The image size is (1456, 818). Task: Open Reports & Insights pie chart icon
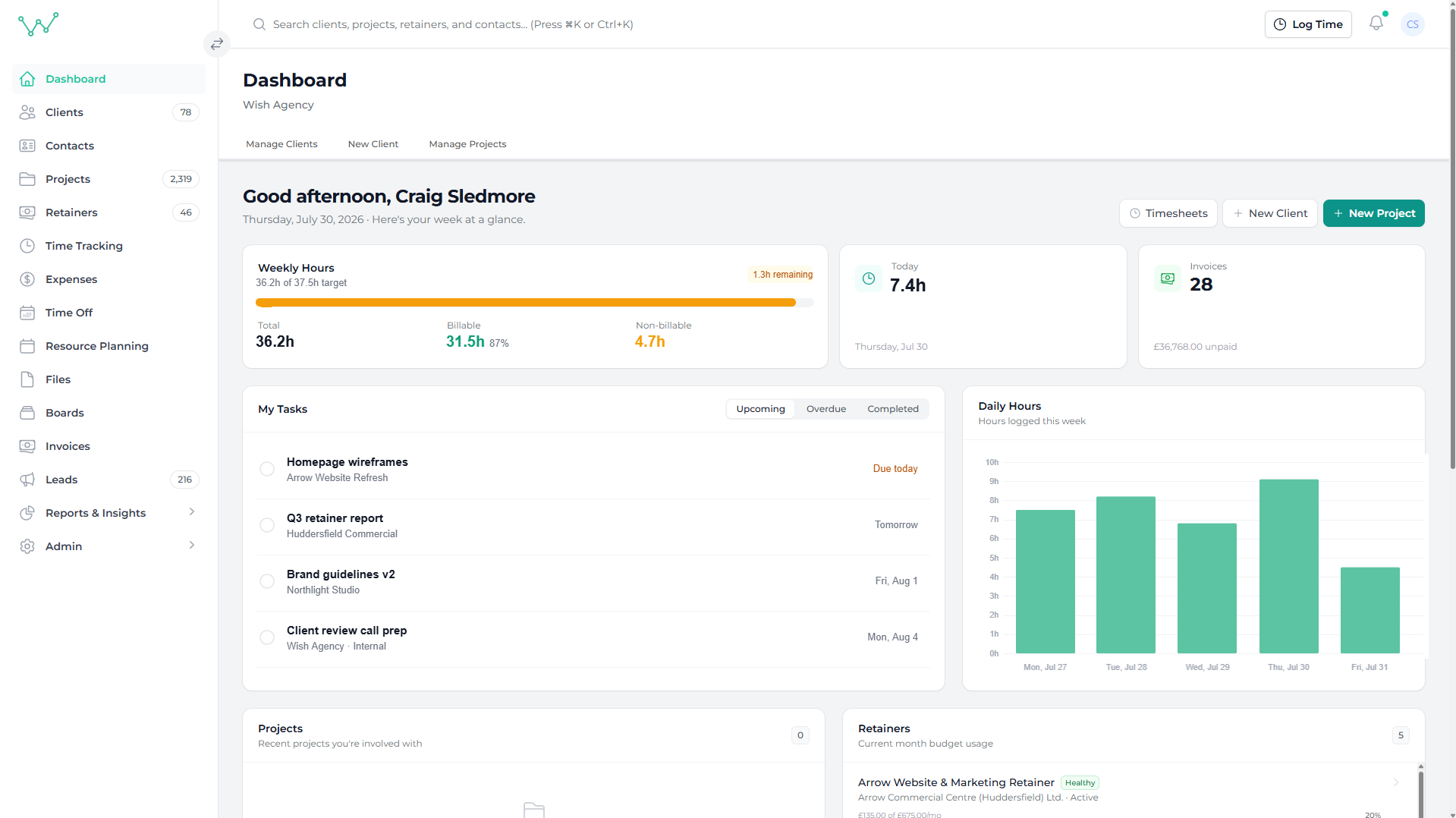click(27, 513)
